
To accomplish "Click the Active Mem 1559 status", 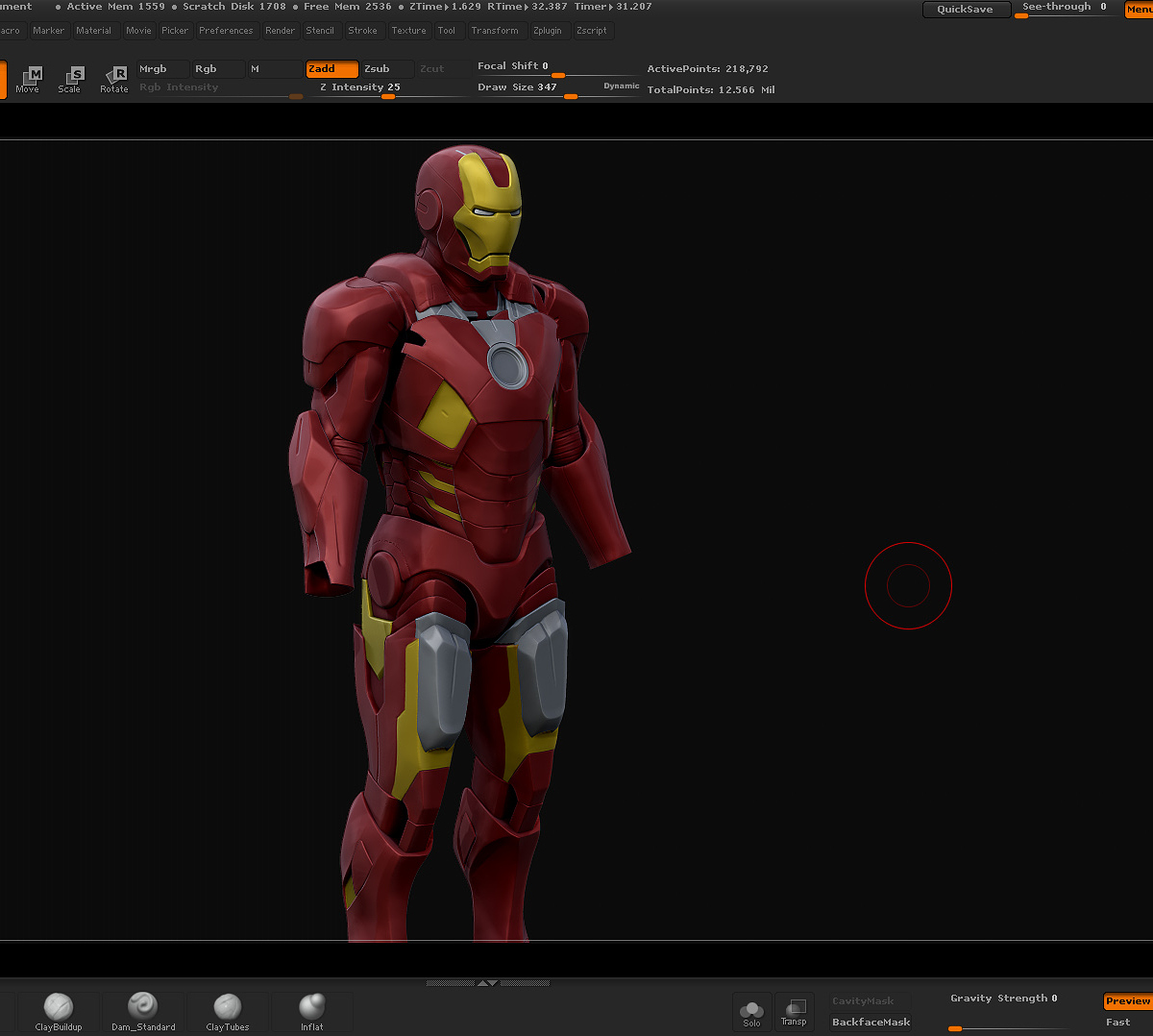I will 115,7.
